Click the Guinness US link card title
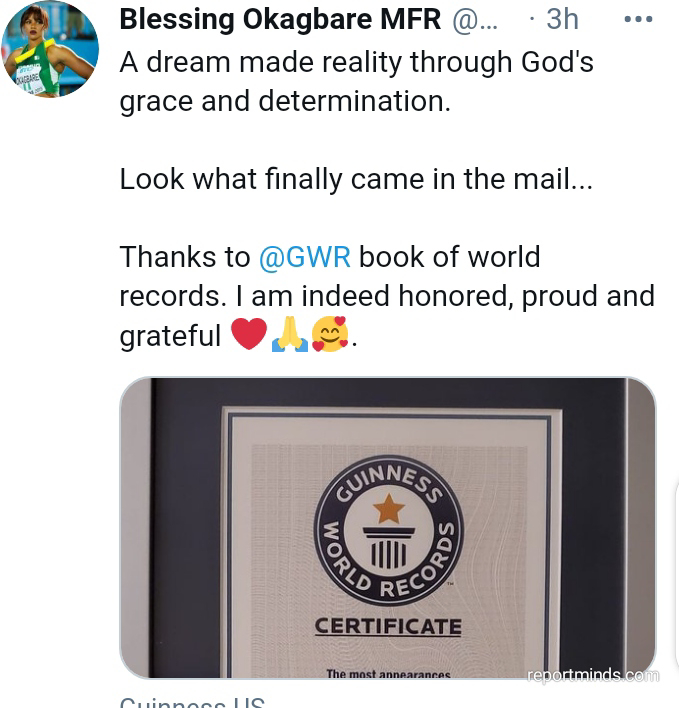 pyautogui.click(x=192, y=703)
